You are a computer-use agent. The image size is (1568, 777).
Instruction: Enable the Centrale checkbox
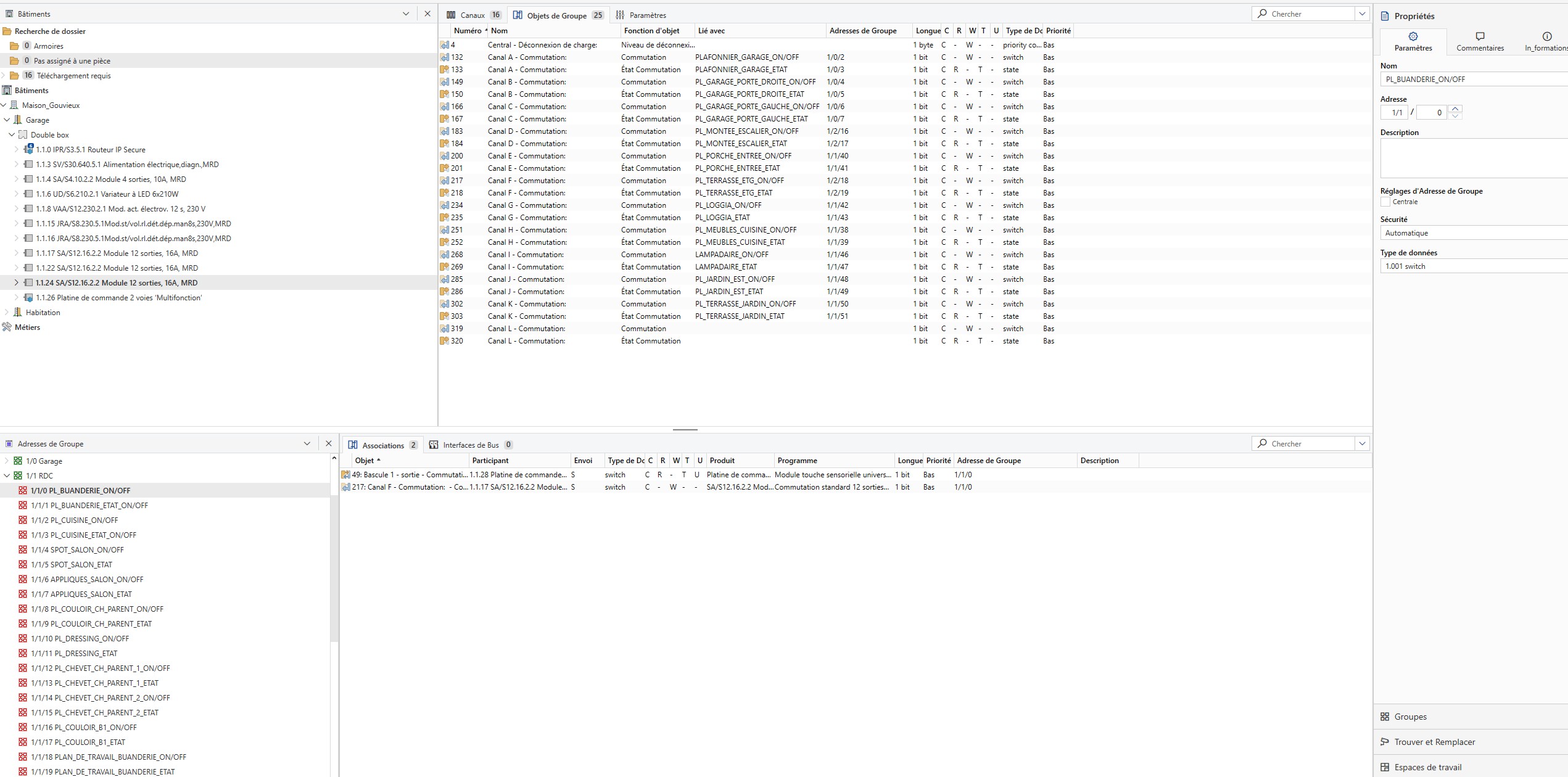[x=1385, y=202]
